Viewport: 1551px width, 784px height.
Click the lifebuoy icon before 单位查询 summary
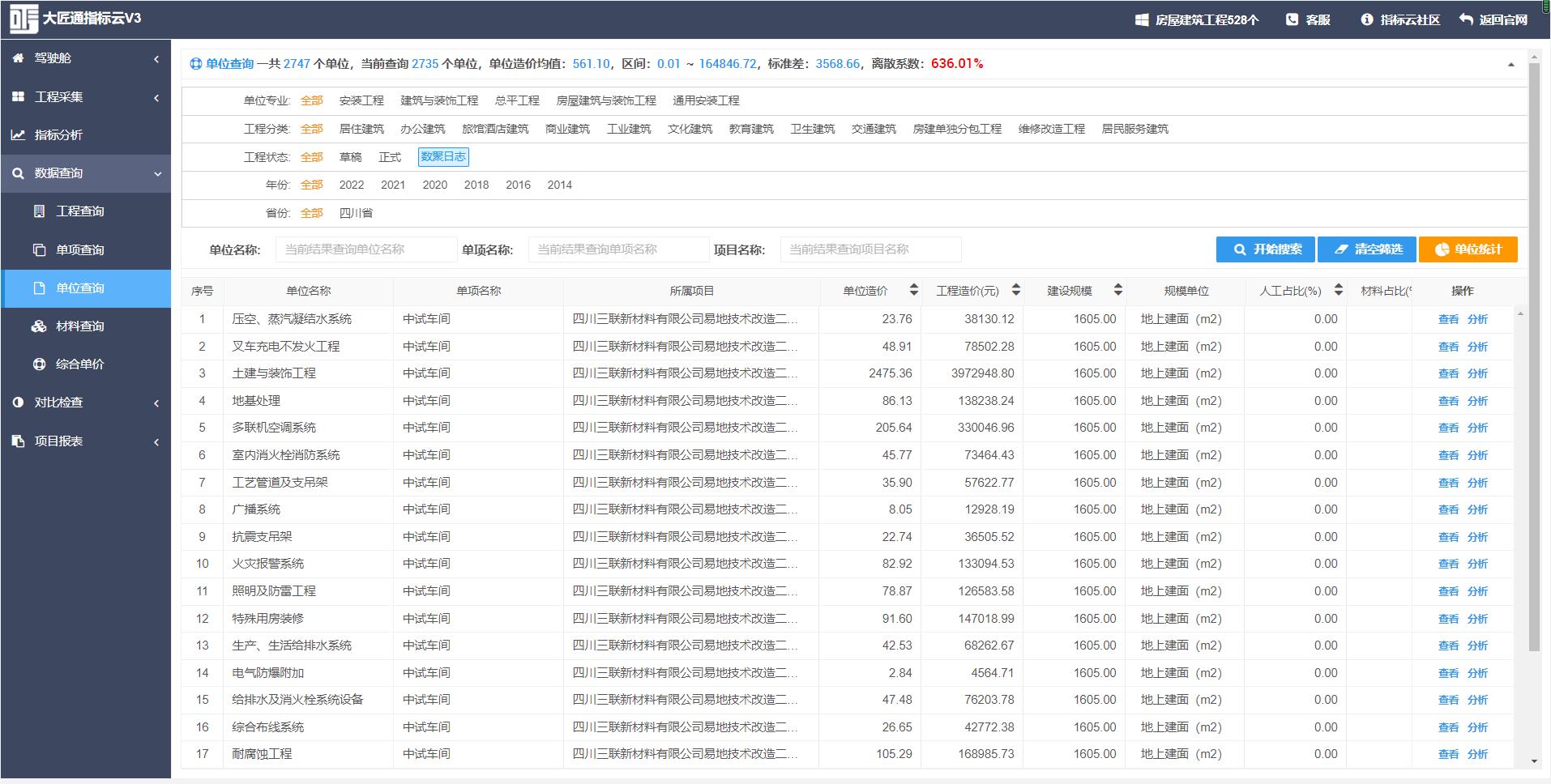click(195, 64)
